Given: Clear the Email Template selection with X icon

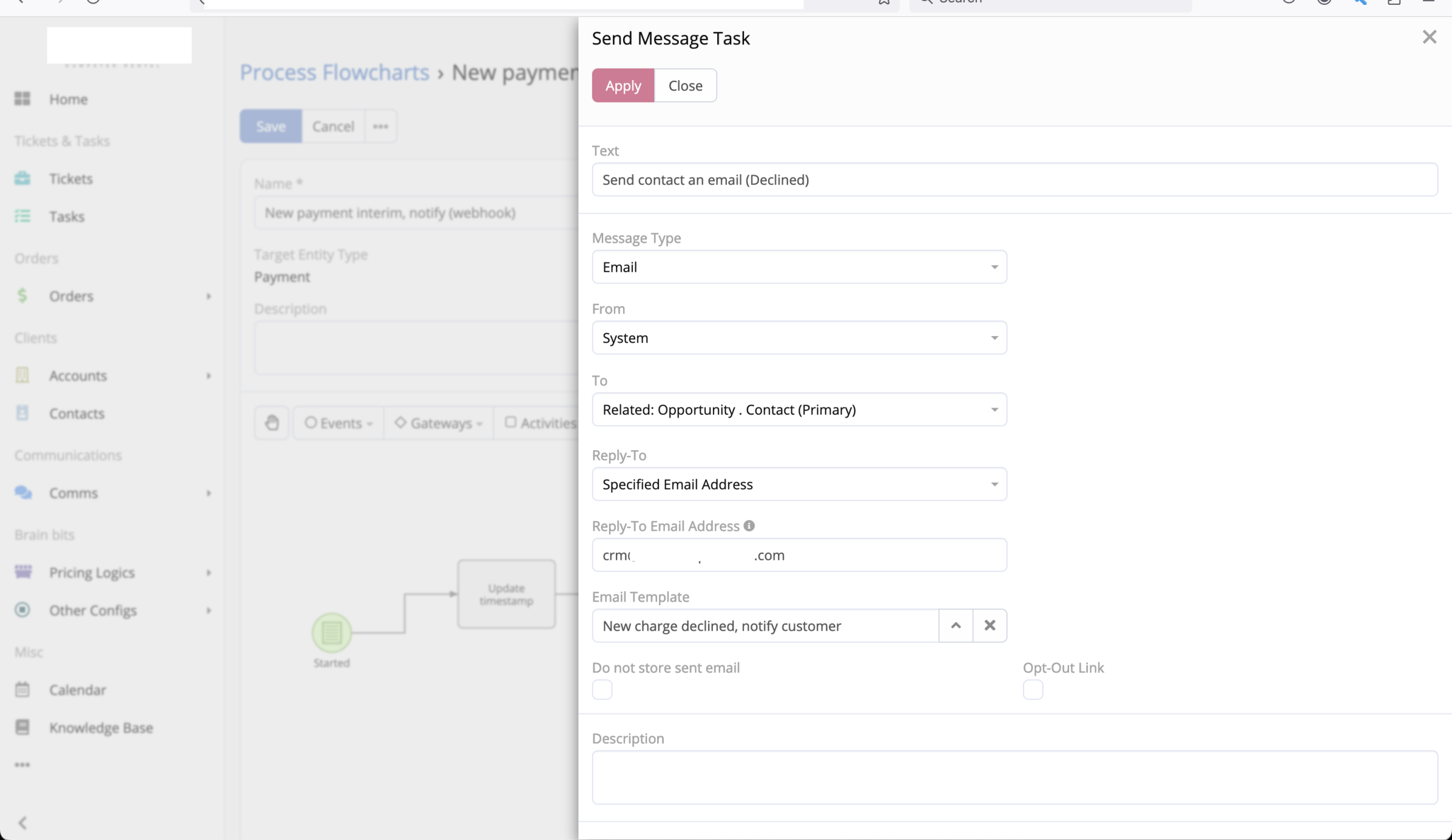Looking at the screenshot, I should 990,625.
